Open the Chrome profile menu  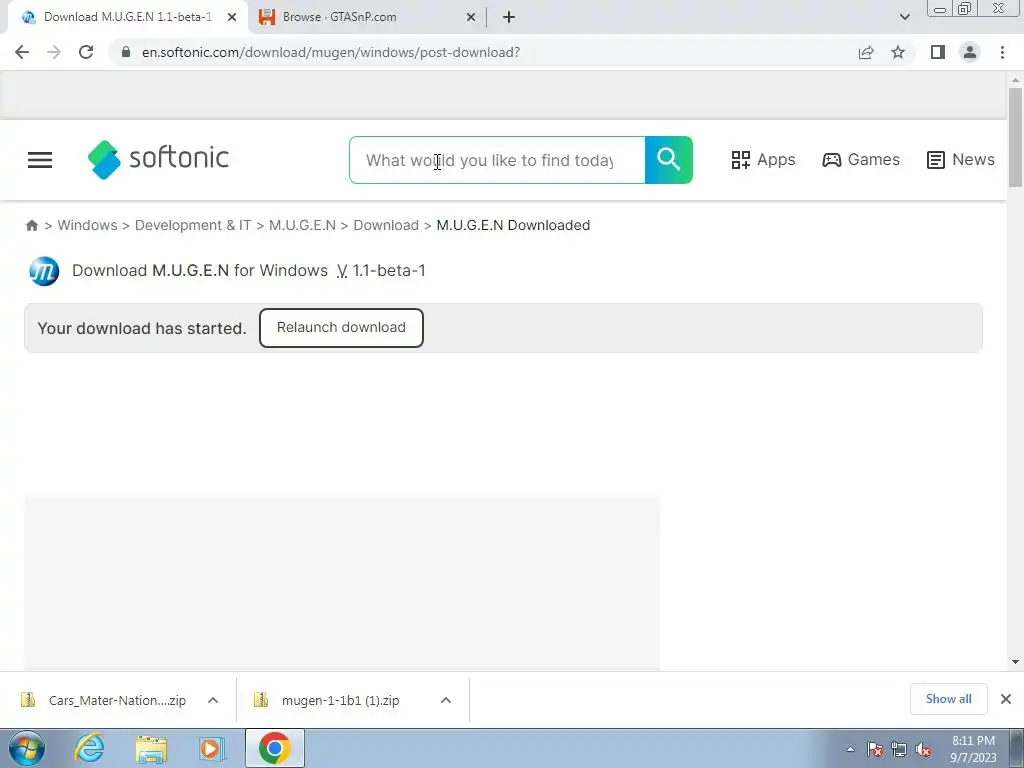pos(970,52)
